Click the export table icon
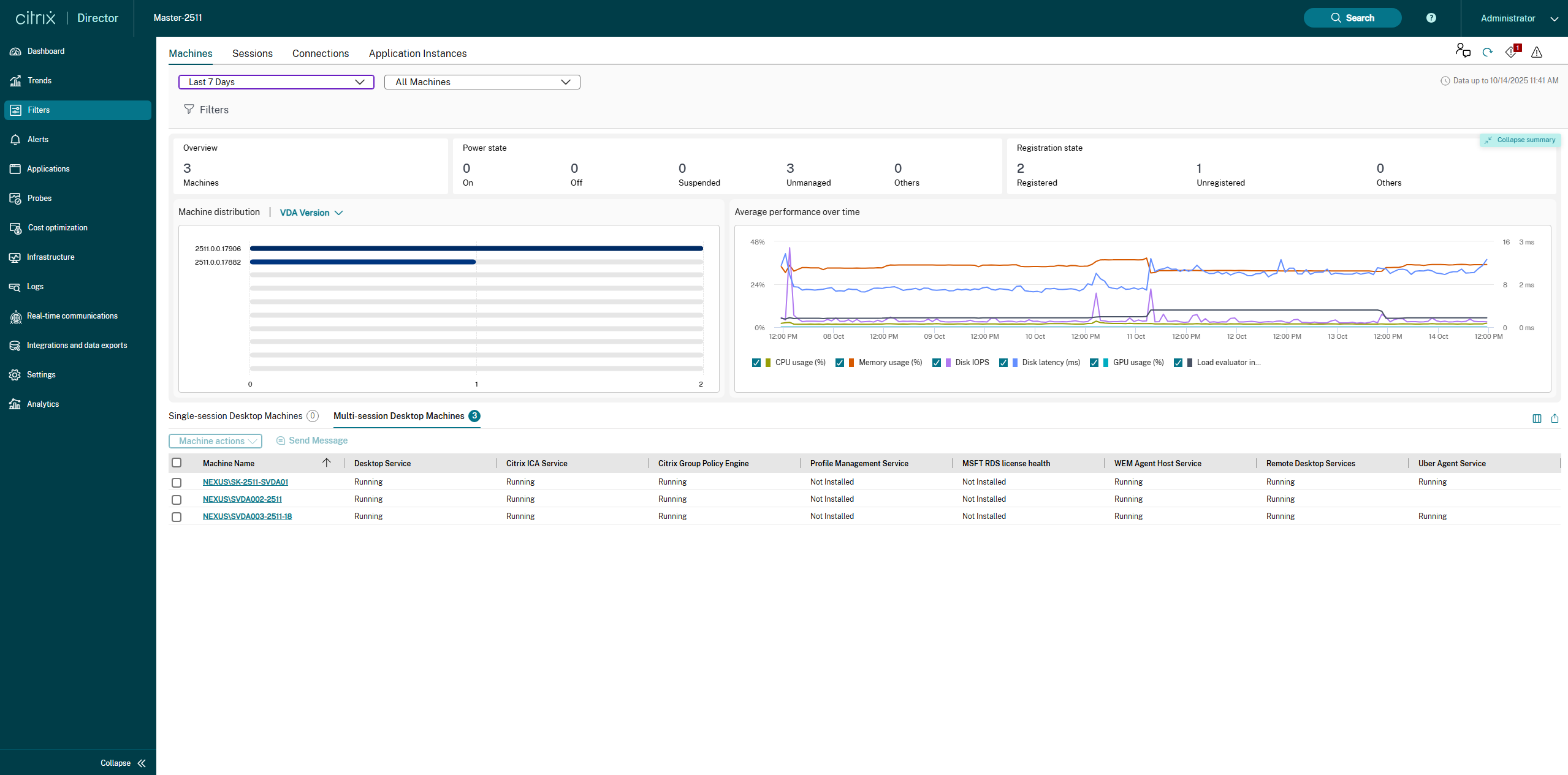 1555,418
